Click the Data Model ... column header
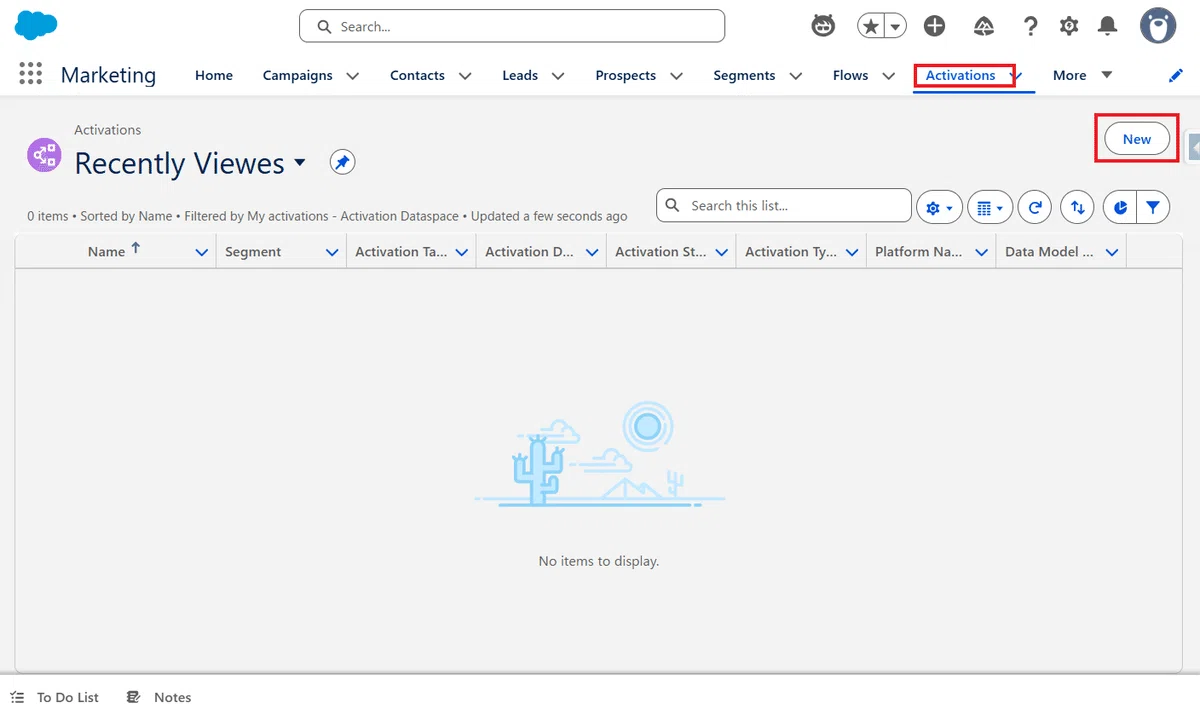Image resolution: width=1200 pixels, height=713 pixels. [1049, 252]
